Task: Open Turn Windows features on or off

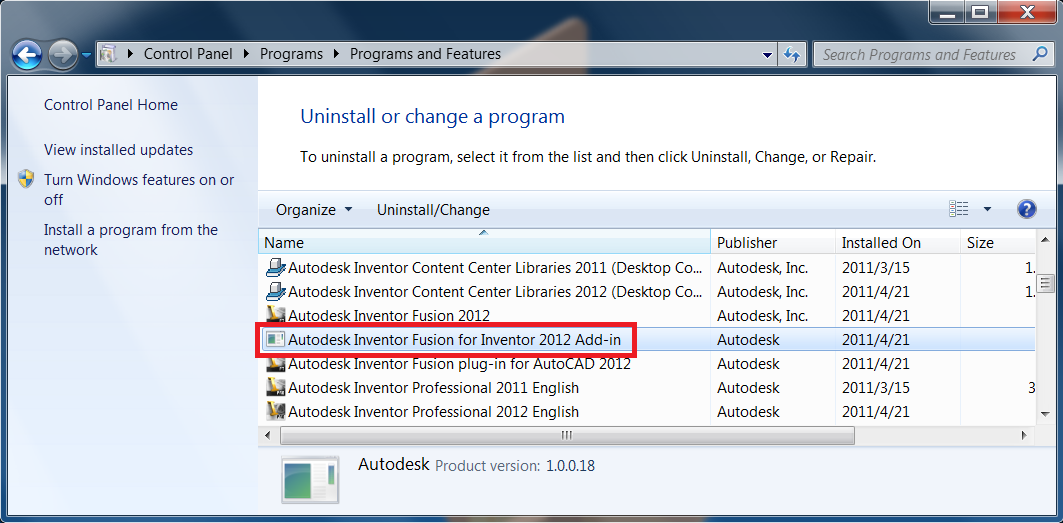Action: 139,190
